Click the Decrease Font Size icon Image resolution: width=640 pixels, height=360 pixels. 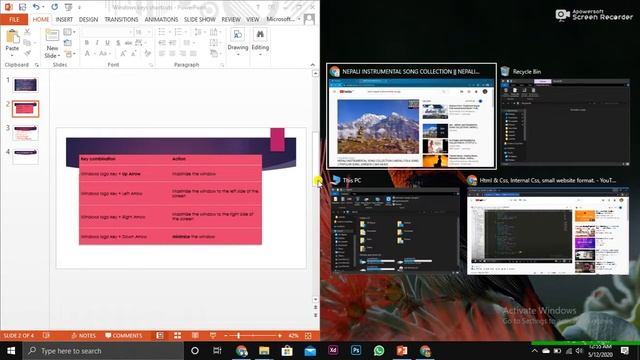[x=134, y=53]
